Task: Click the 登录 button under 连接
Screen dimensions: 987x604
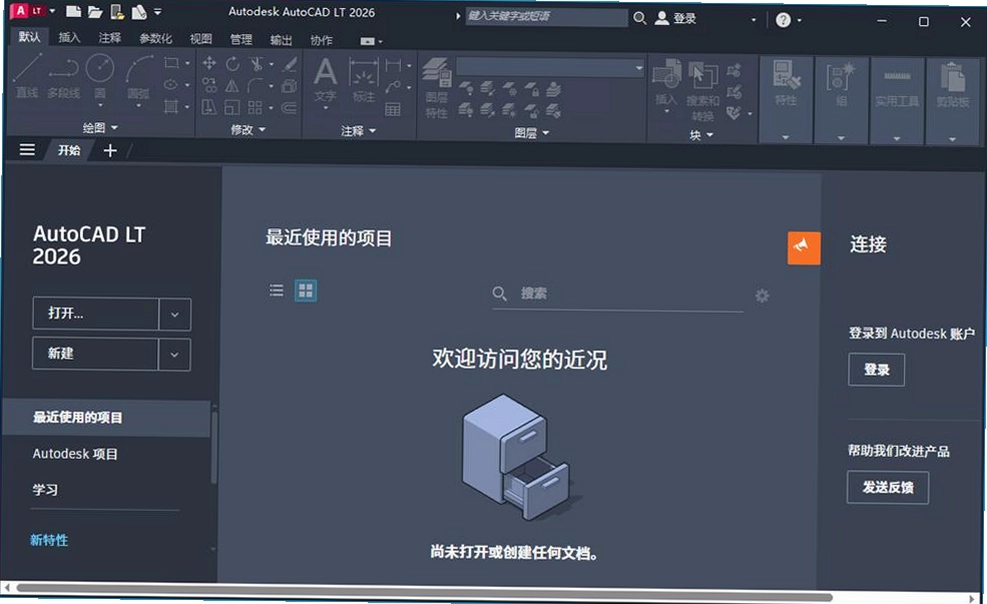Action: click(876, 370)
